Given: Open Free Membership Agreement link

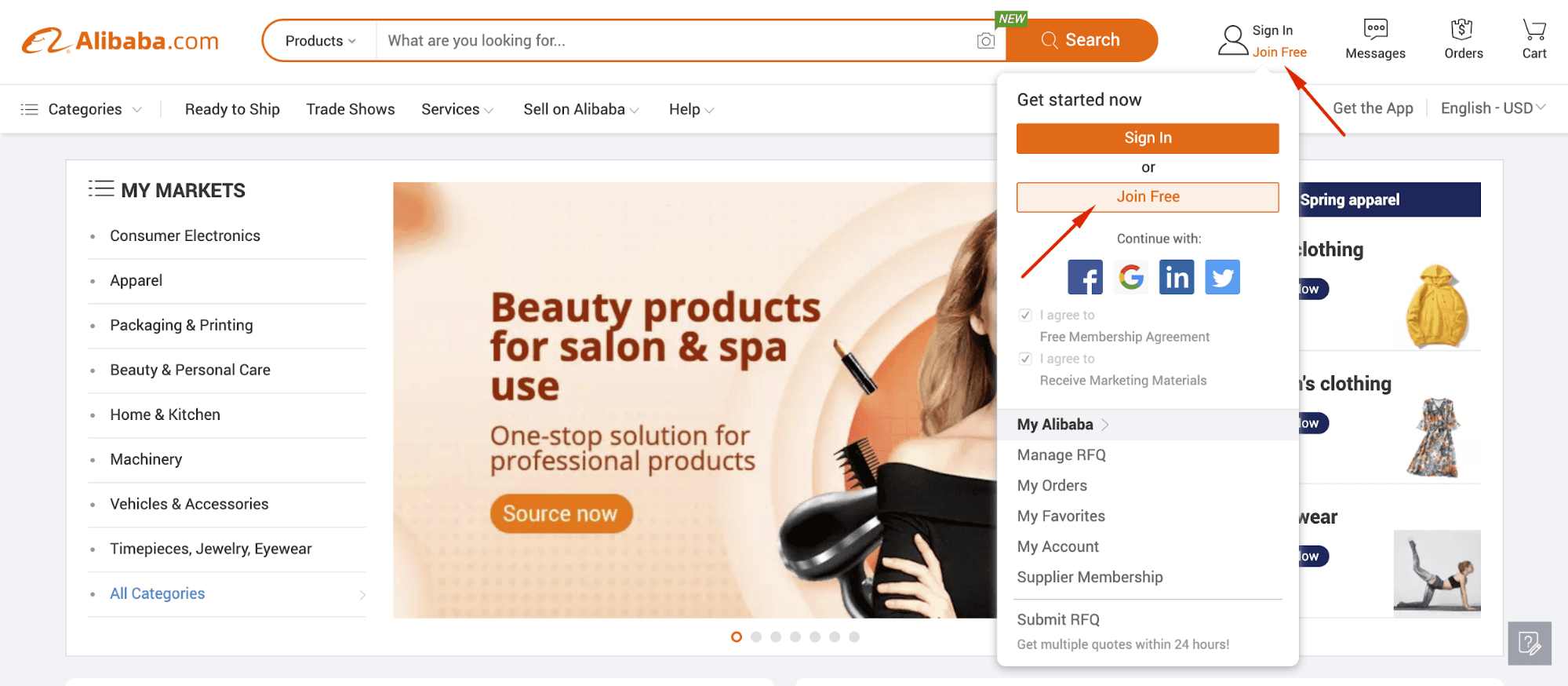Looking at the screenshot, I should click(1125, 337).
